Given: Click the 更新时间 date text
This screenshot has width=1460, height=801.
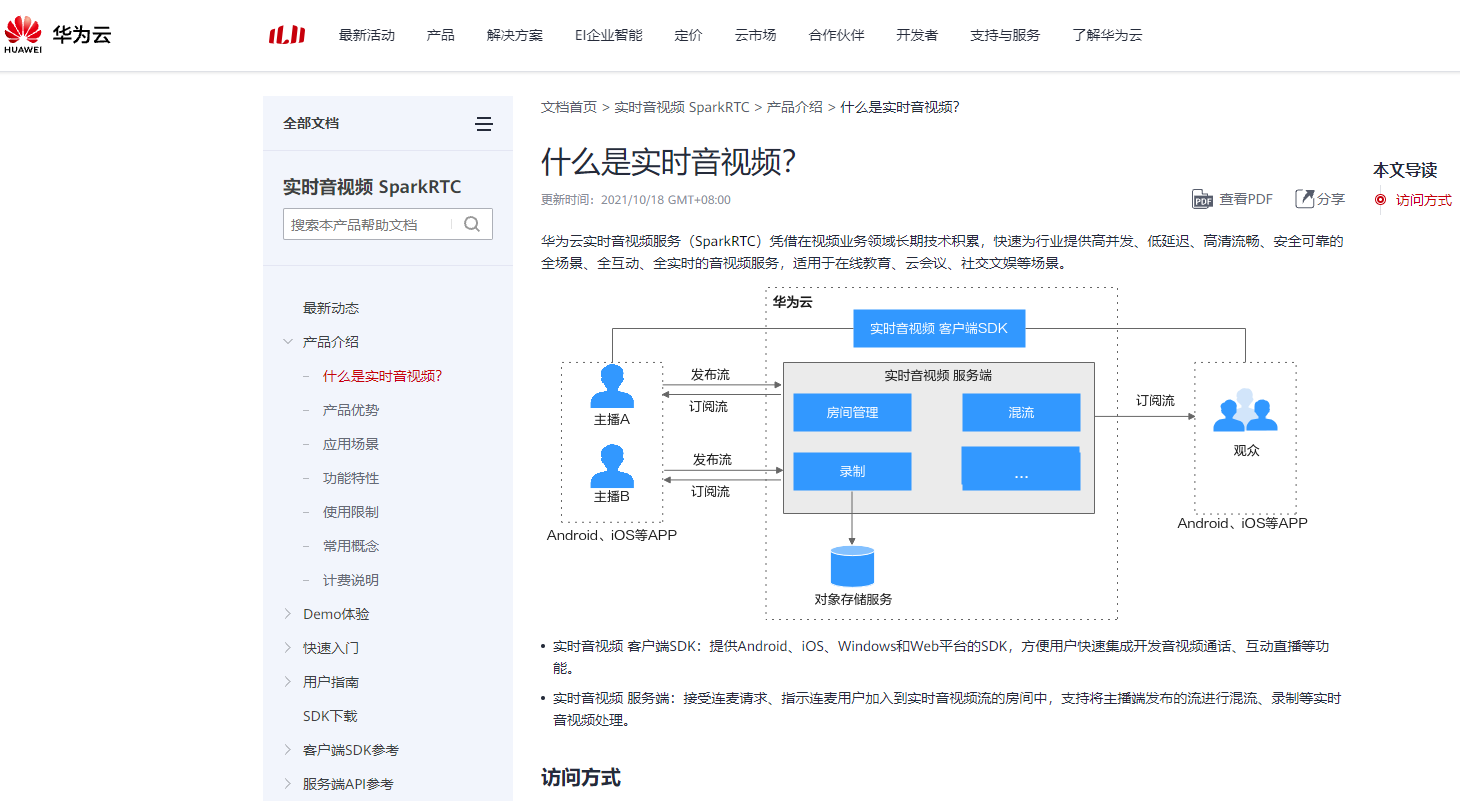Looking at the screenshot, I should pyautogui.click(x=636, y=200).
